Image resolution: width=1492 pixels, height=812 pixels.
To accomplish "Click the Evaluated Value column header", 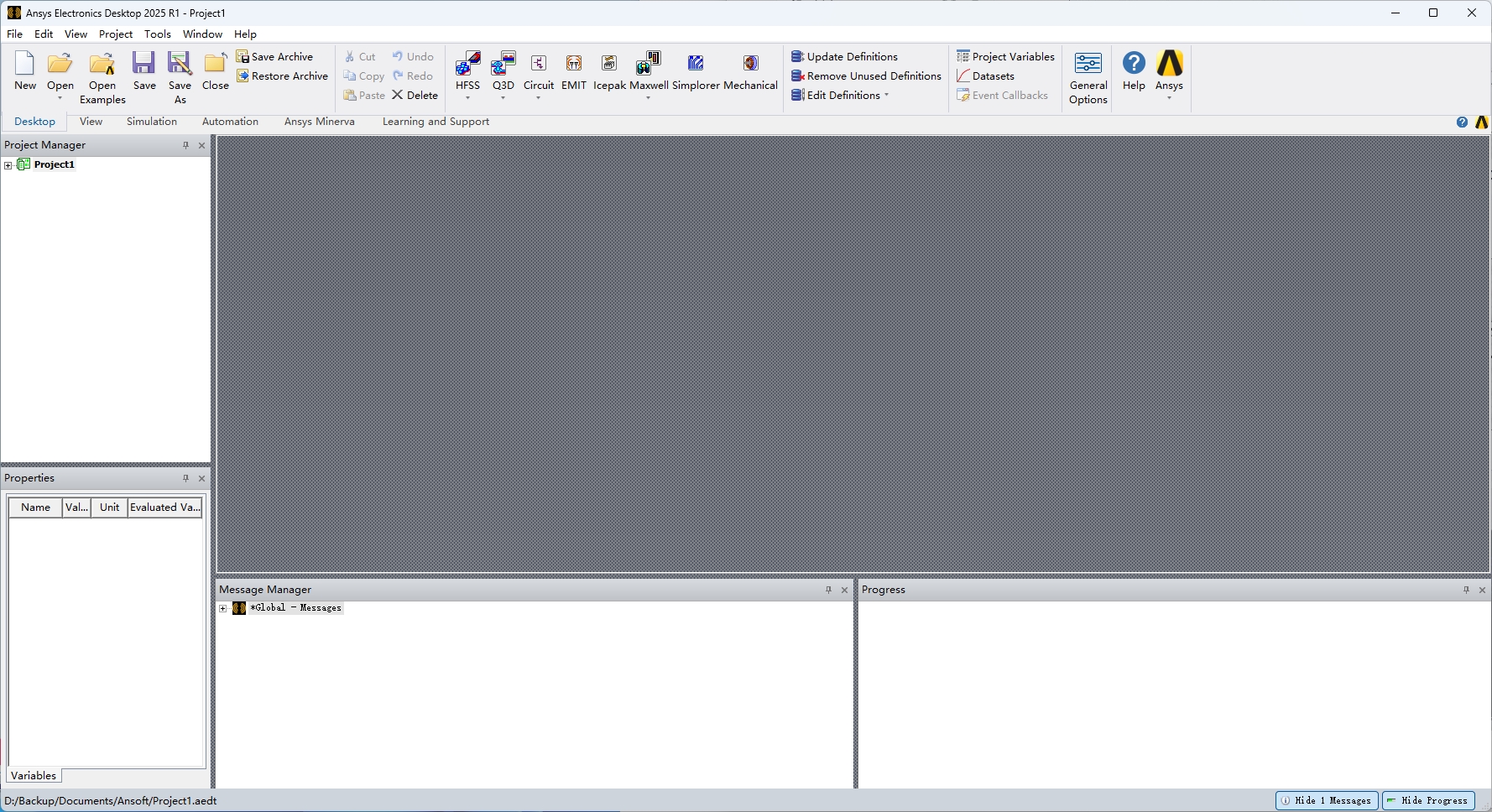I will 164,507.
